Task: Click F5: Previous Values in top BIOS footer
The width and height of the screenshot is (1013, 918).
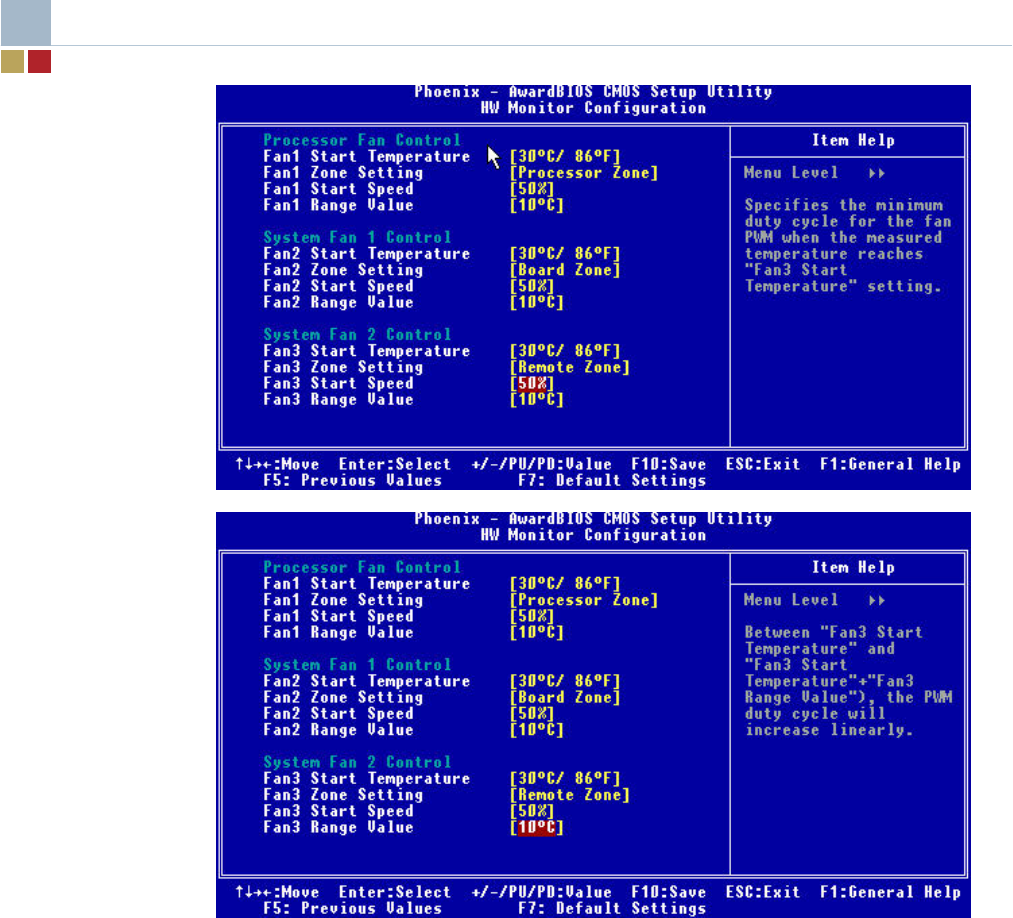Action: click(x=352, y=480)
